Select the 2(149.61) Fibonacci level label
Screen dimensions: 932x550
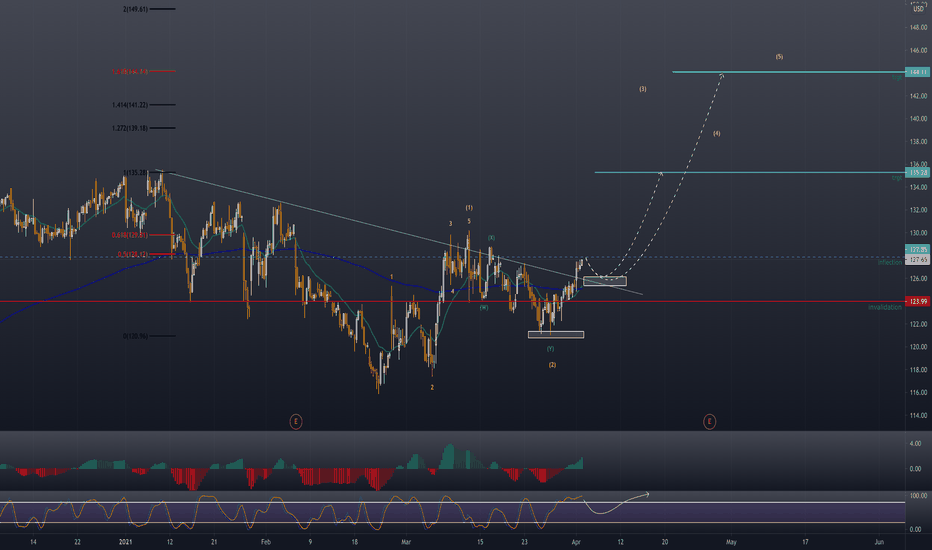pyautogui.click(x=136, y=9)
